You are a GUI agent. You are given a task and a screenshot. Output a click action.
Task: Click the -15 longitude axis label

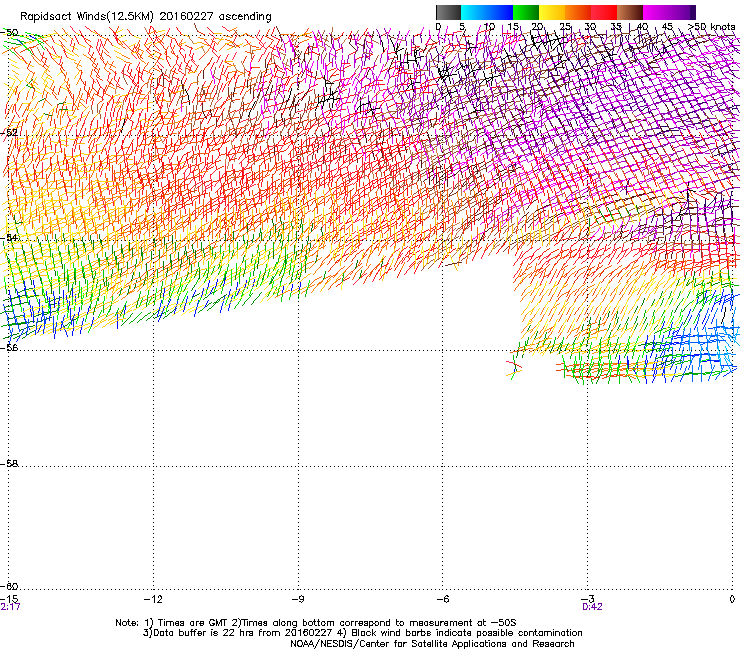click(x=9, y=599)
